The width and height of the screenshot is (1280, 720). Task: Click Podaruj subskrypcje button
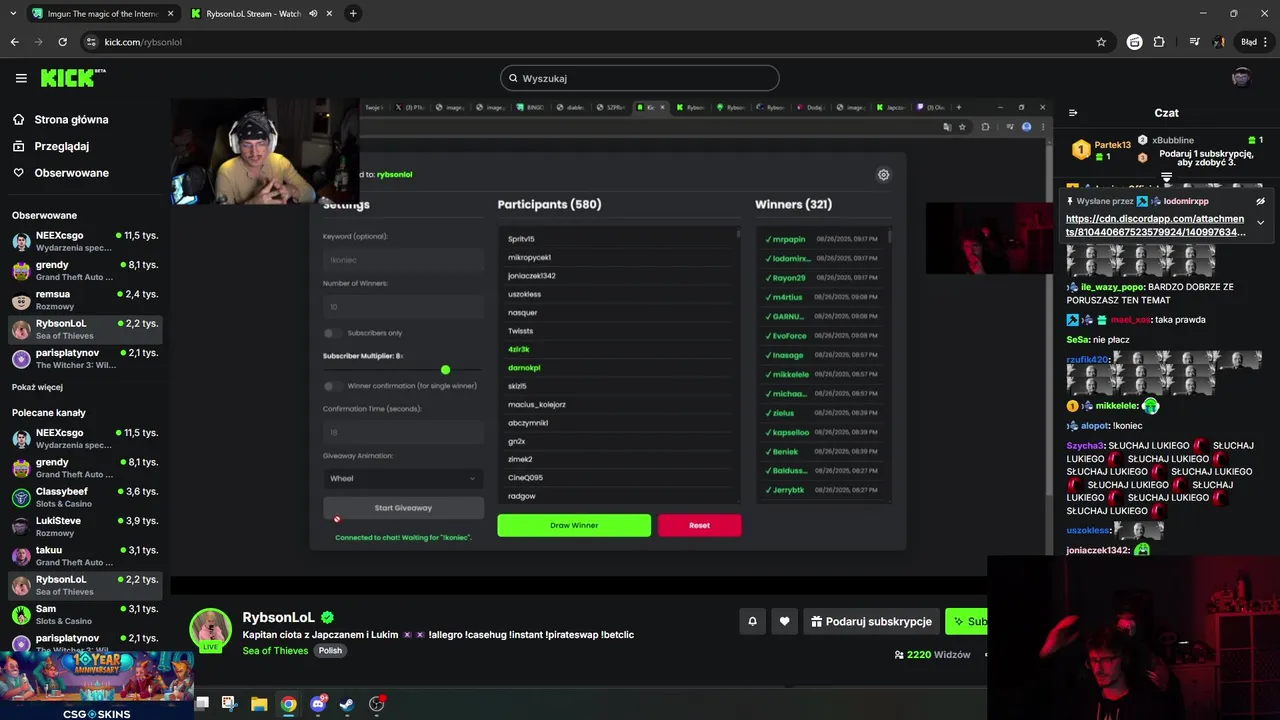tap(871, 621)
